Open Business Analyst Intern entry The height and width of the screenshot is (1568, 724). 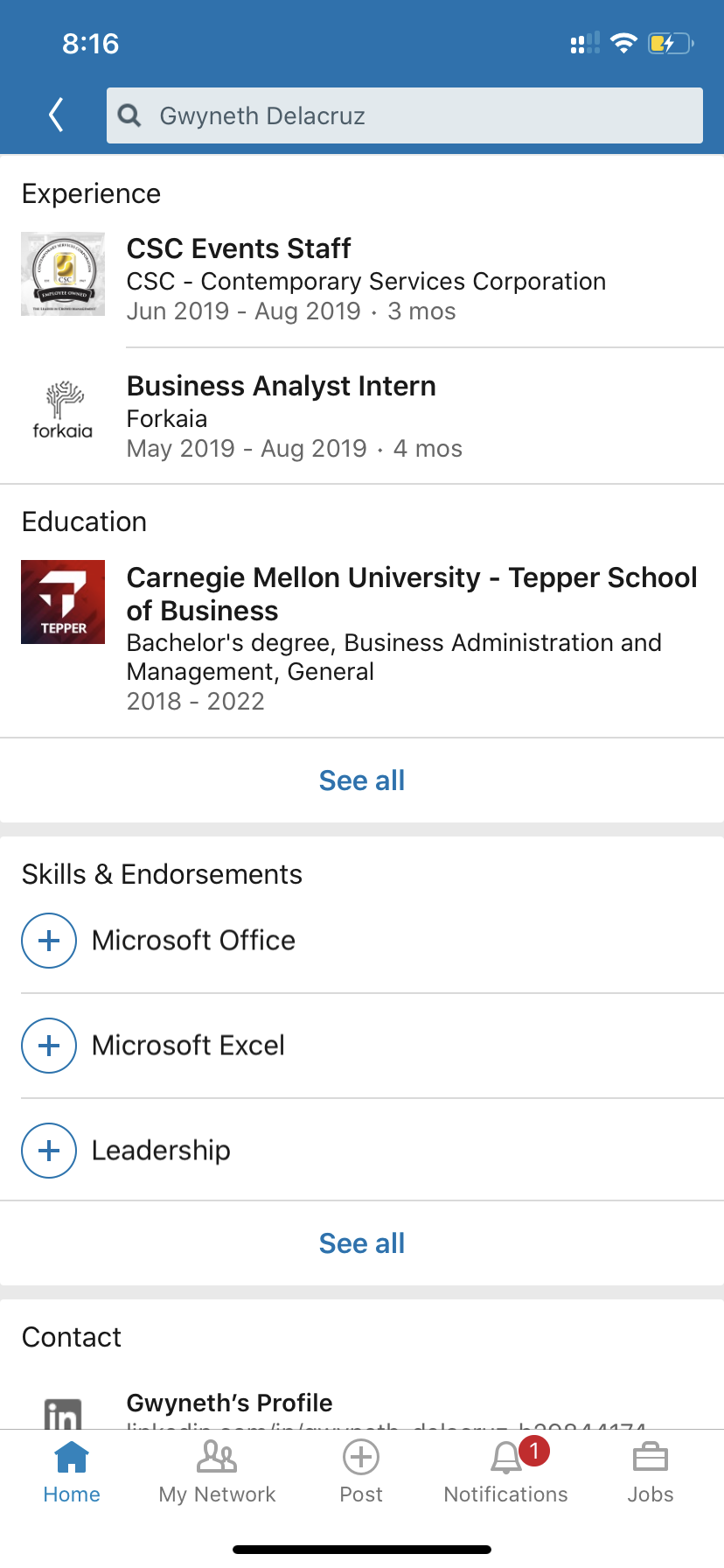pos(282,387)
